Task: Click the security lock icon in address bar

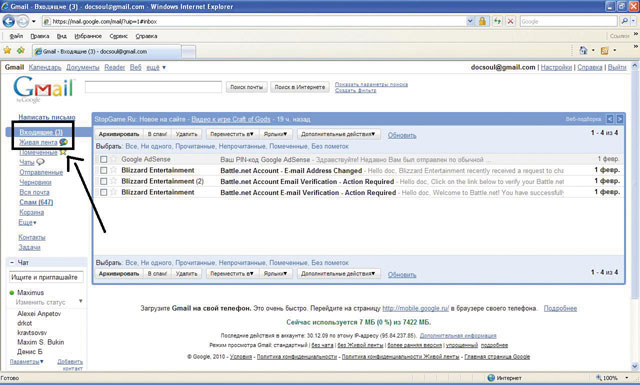Action: point(482,21)
